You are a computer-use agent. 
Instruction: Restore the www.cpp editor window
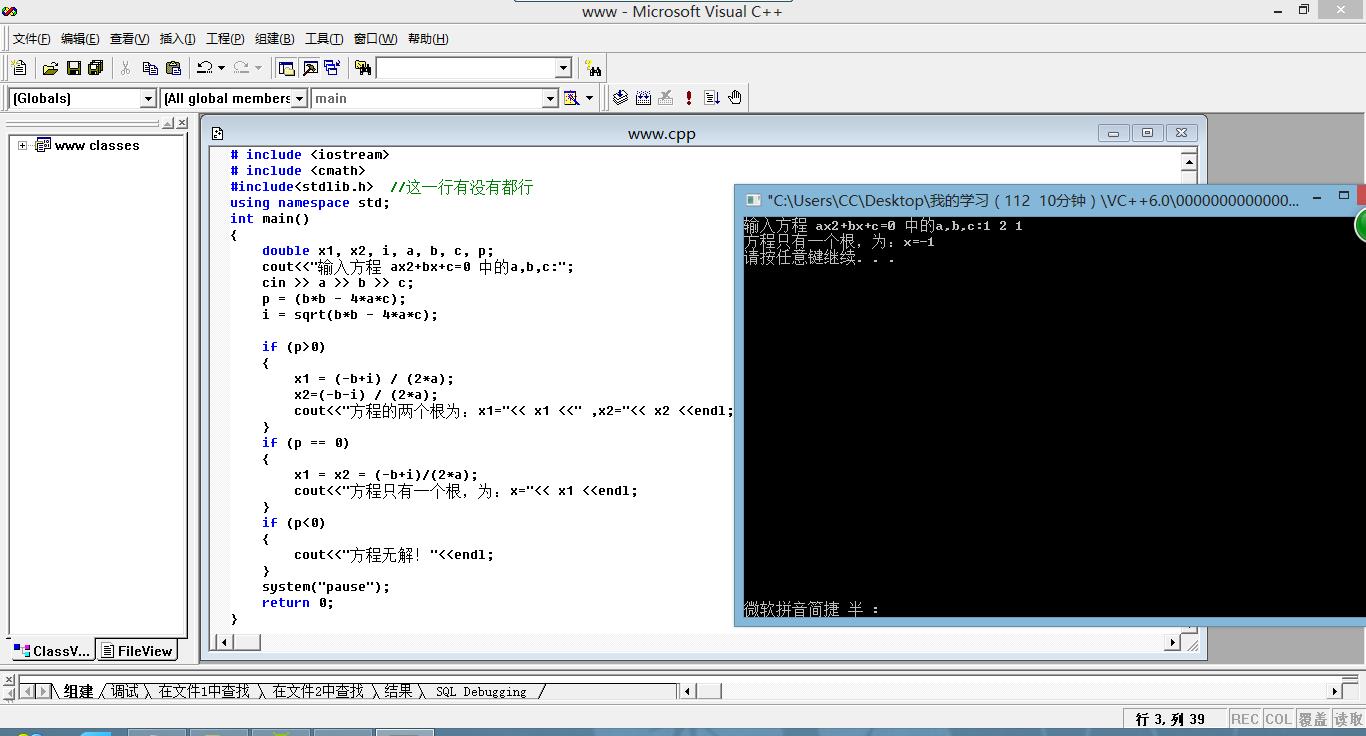1147,133
